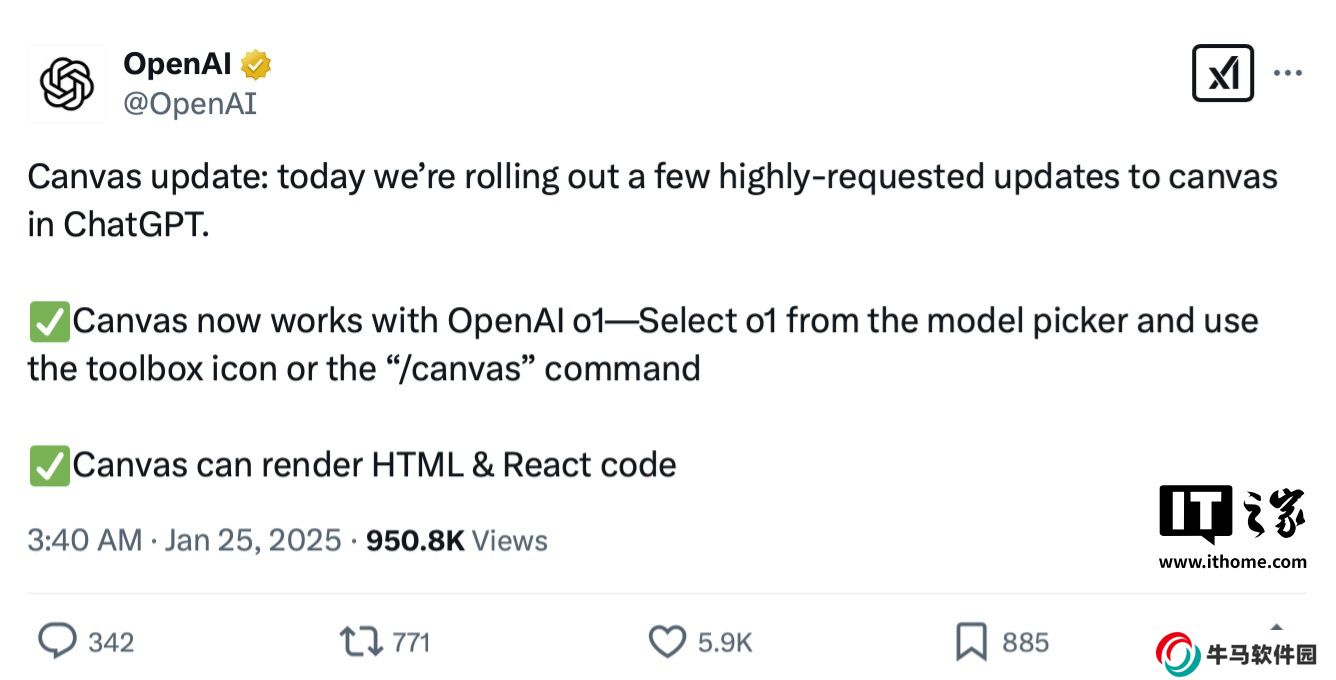The width and height of the screenshot is (1336, 680).
Task: Click the IT之家 logo watermark
Action: click(x=1232, y=515)
